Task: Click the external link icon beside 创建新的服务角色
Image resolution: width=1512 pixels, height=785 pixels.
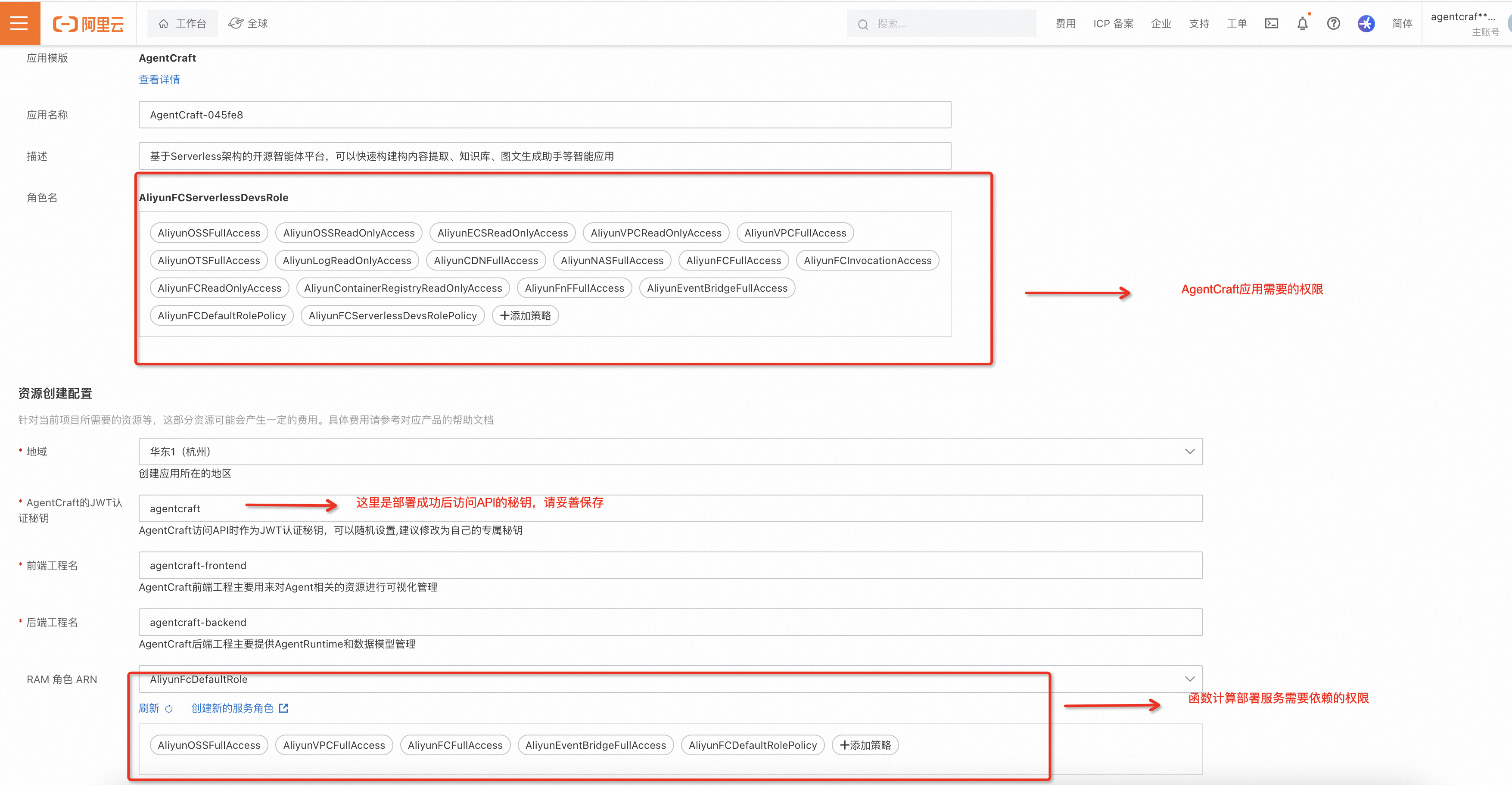Action: (x=284, y=708)
